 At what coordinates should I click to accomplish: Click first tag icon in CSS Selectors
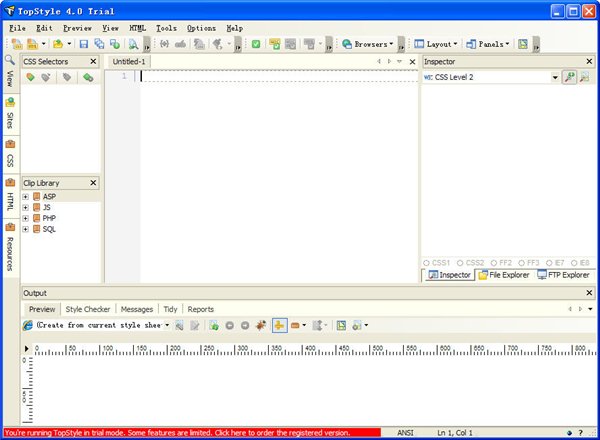(30, 78)
